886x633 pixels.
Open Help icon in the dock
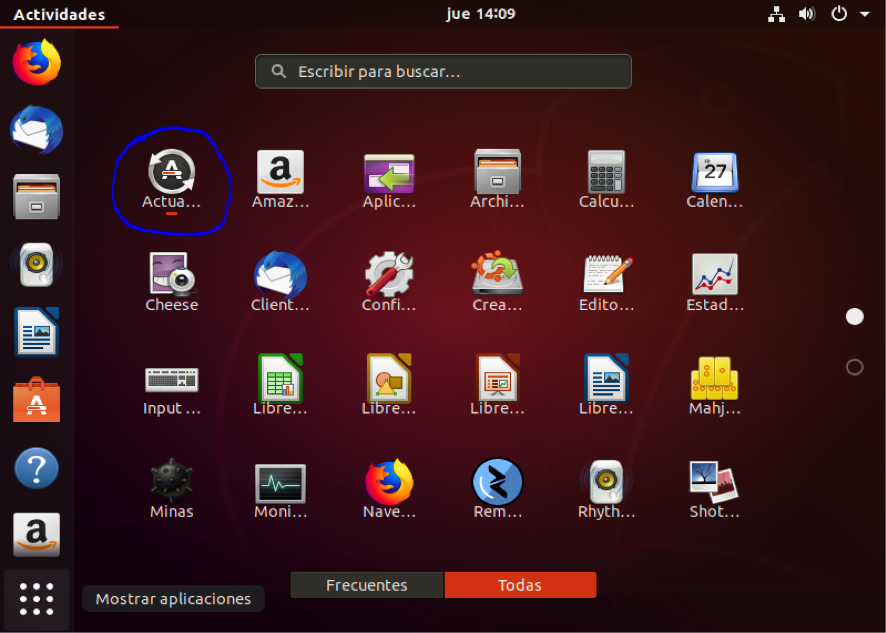37,468
